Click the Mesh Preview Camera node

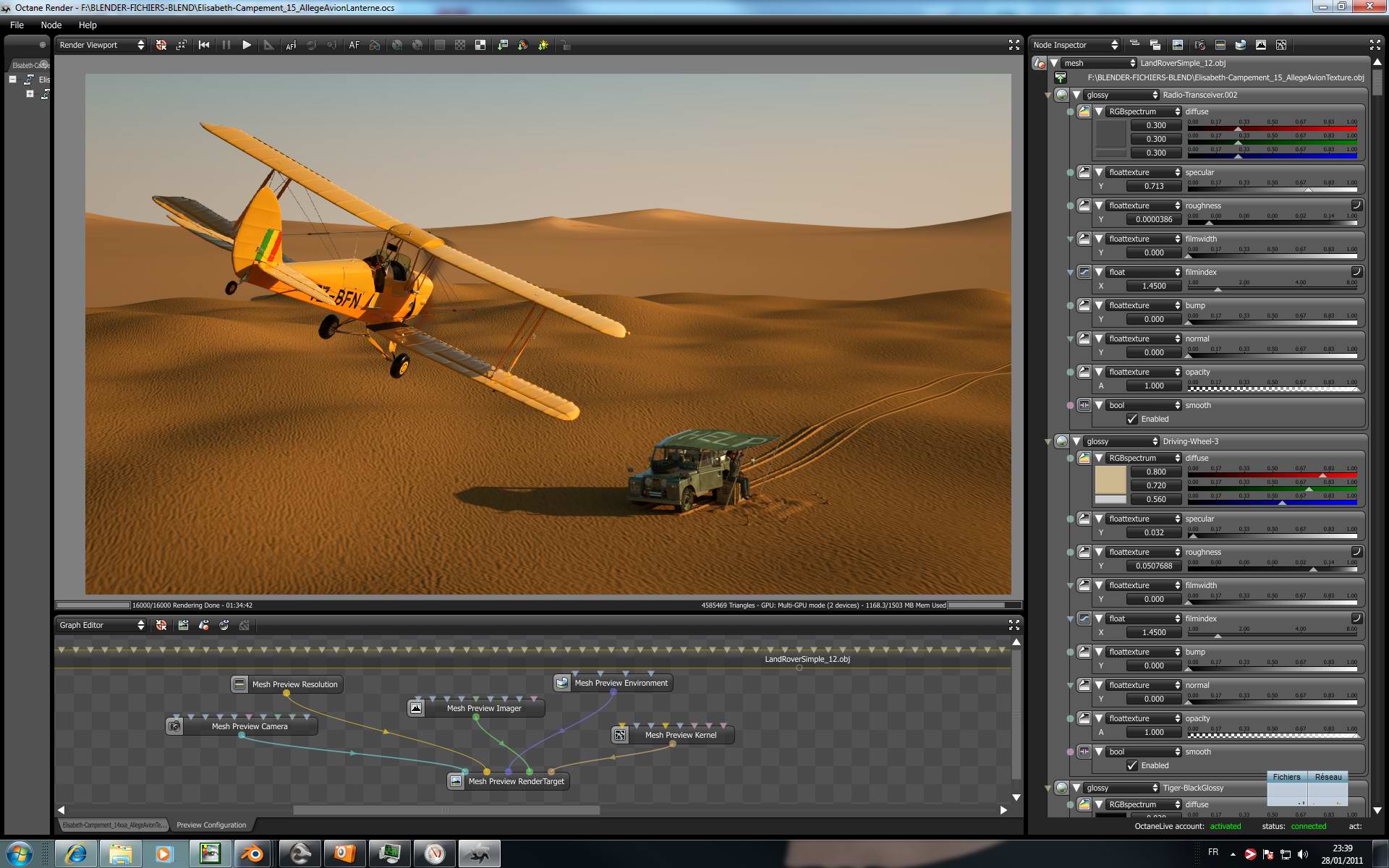(x=249, y=726)
